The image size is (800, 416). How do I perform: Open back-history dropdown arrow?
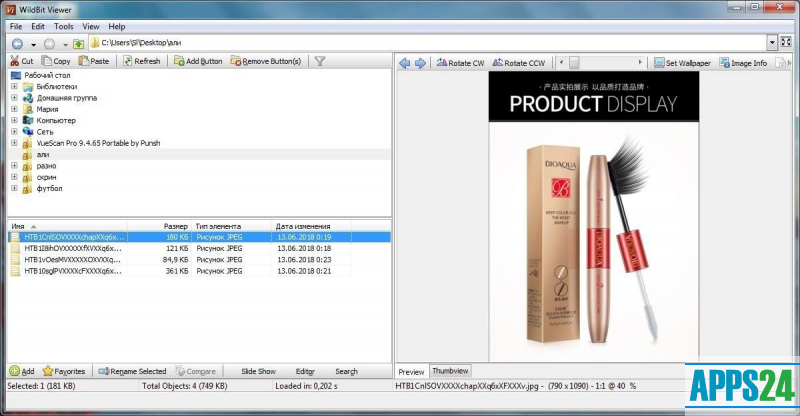[x=33, y=44]
